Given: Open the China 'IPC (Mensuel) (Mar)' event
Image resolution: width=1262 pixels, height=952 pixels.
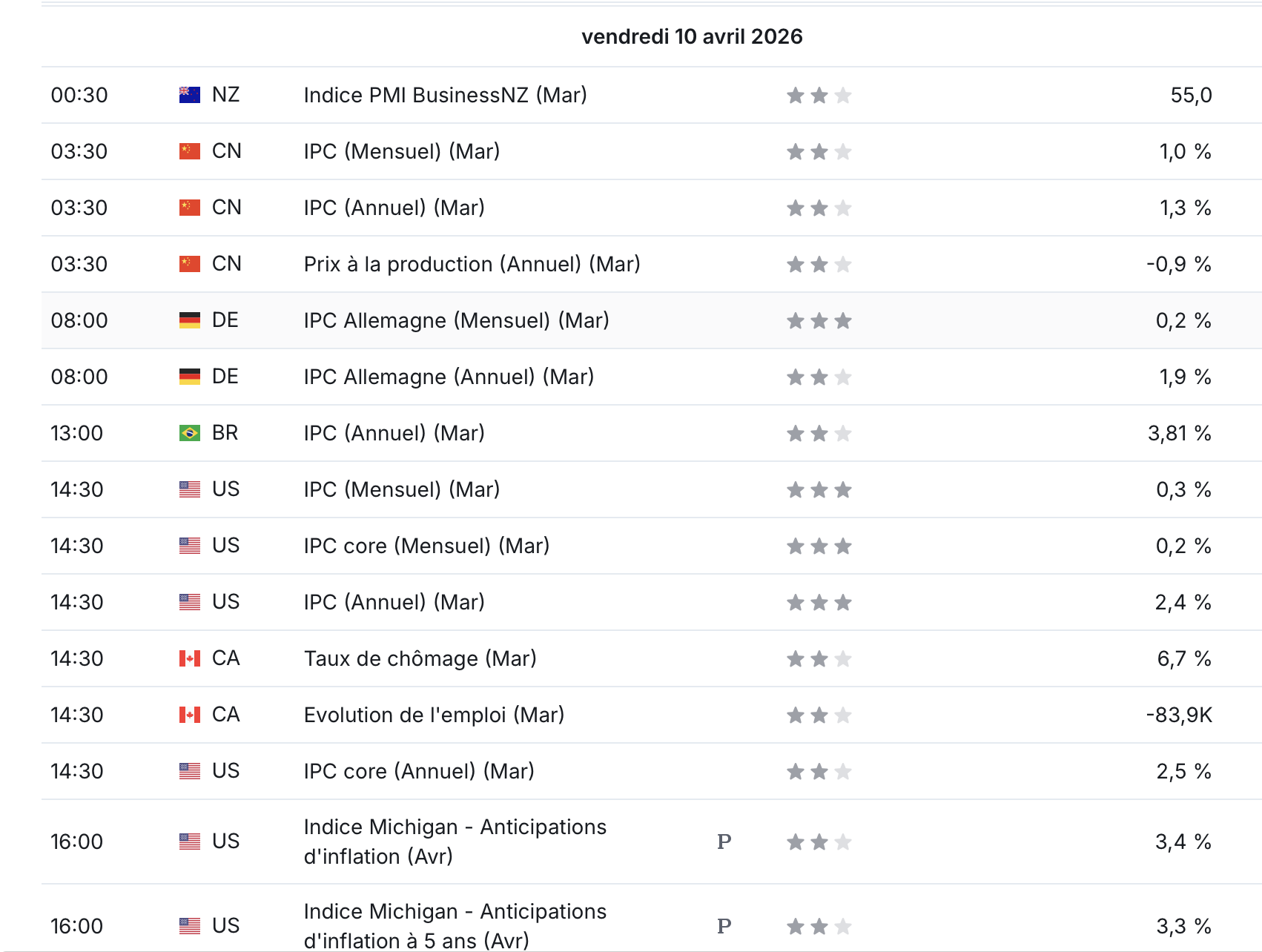Looking at the screenshot, I should tap(402, 151).
